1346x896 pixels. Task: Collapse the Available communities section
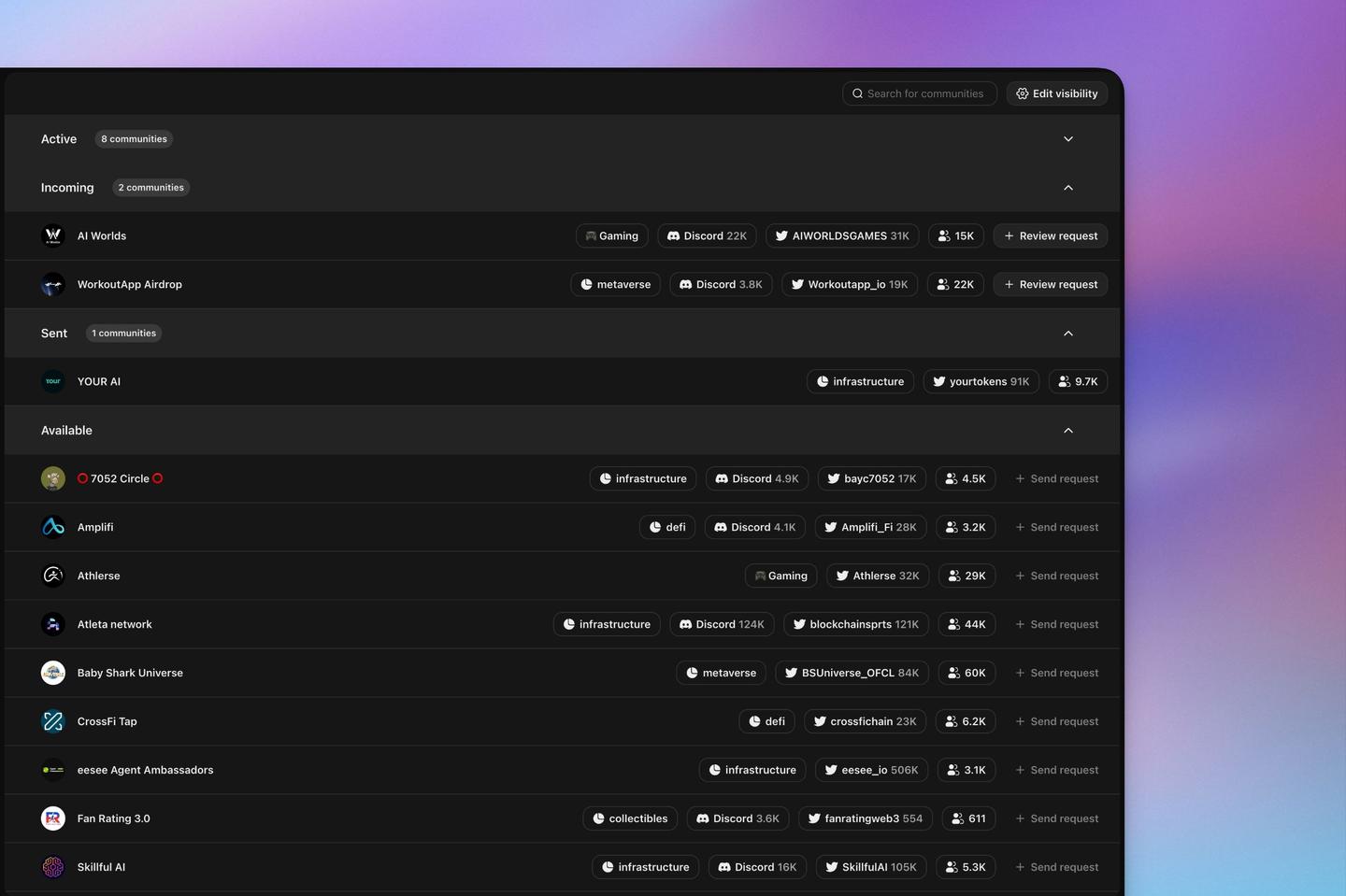tap(1068, 431)
